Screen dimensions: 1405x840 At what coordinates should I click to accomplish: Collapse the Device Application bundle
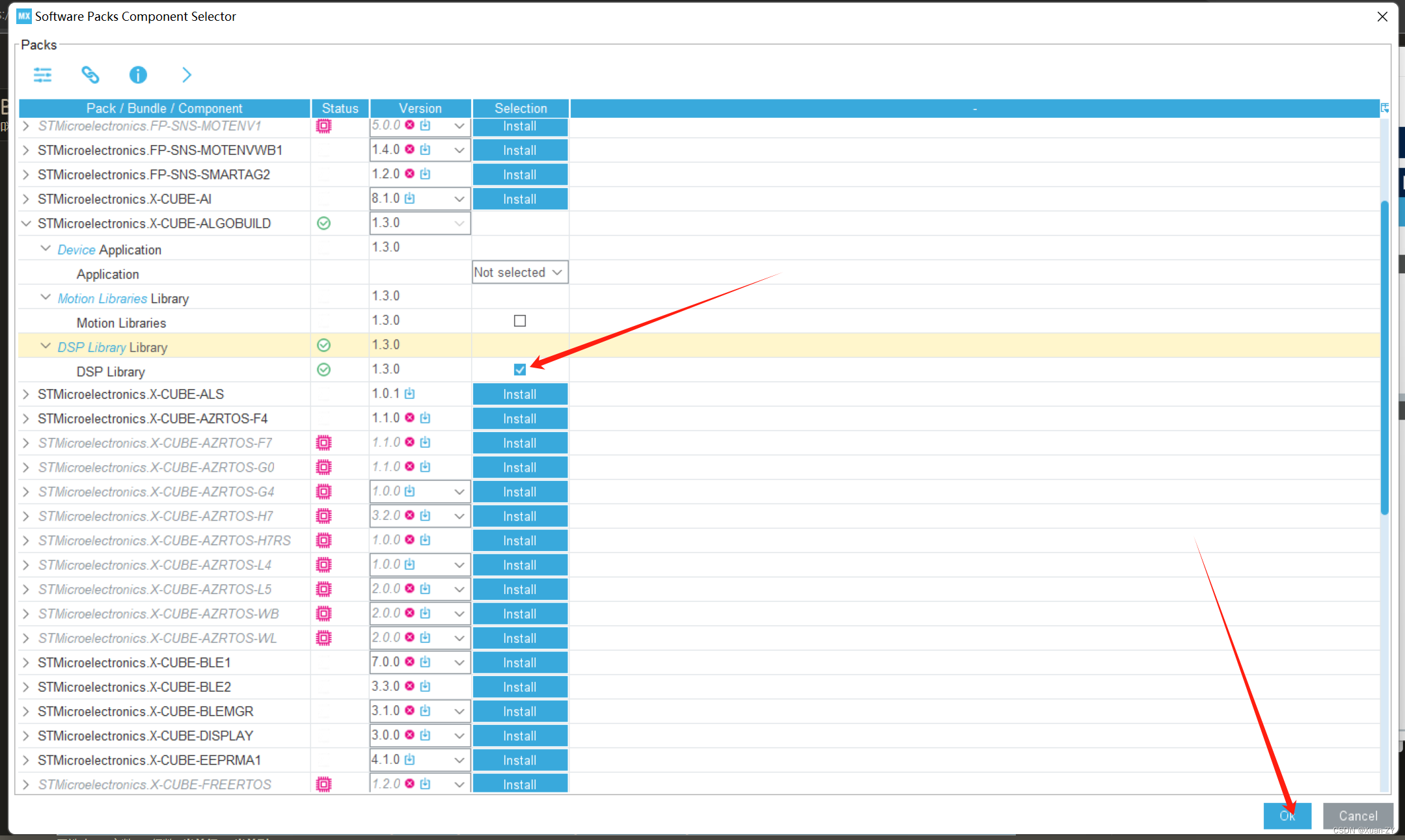46,249
